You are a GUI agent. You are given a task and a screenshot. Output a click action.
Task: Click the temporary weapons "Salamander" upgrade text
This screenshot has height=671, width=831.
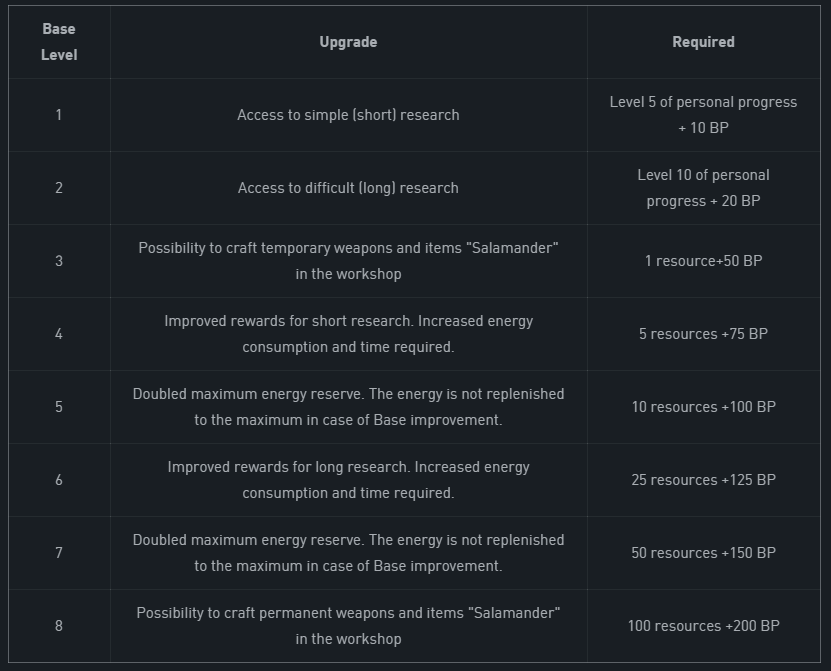pos(348,261)
